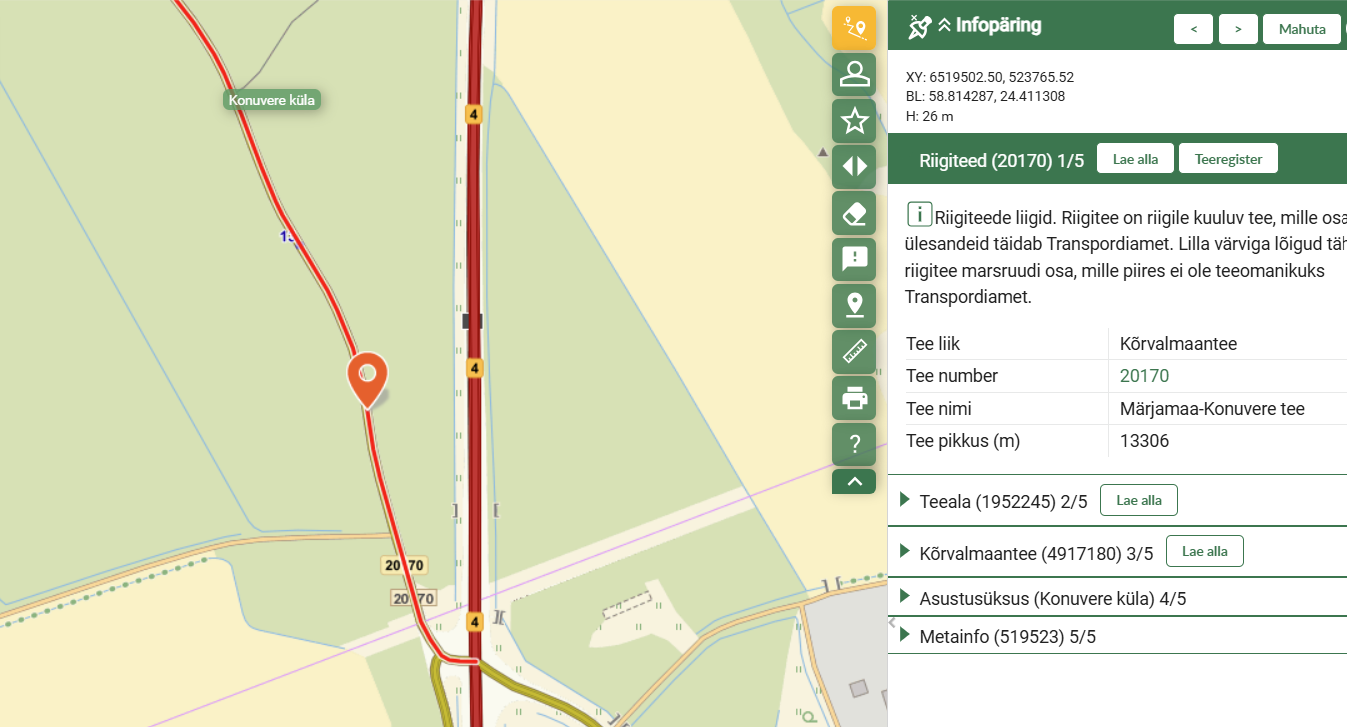Collapse the map toolbar with chevron

coord(853,482)
